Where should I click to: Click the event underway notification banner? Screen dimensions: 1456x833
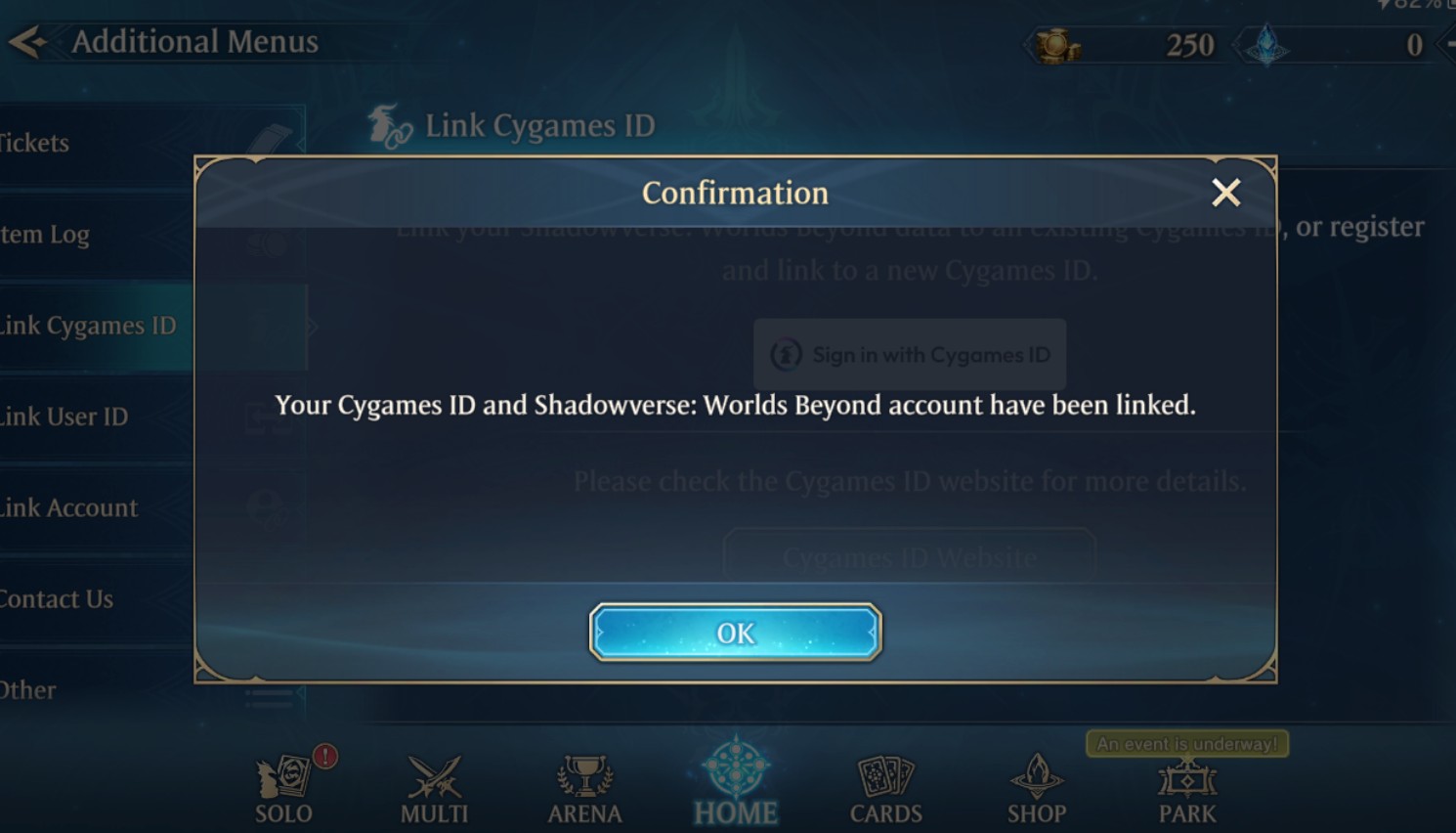click(1187, 744)
